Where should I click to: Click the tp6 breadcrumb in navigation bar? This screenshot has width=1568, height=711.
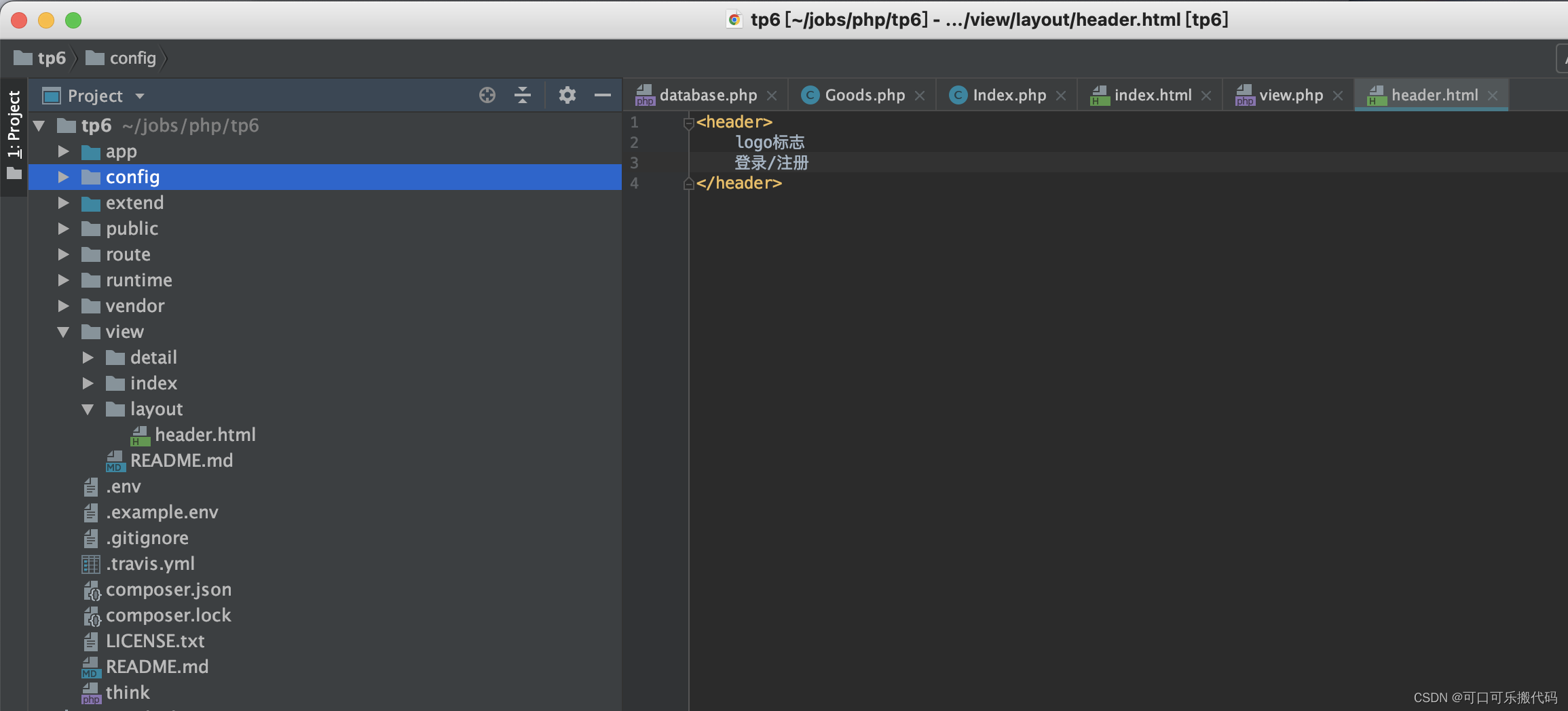[40, 58]
